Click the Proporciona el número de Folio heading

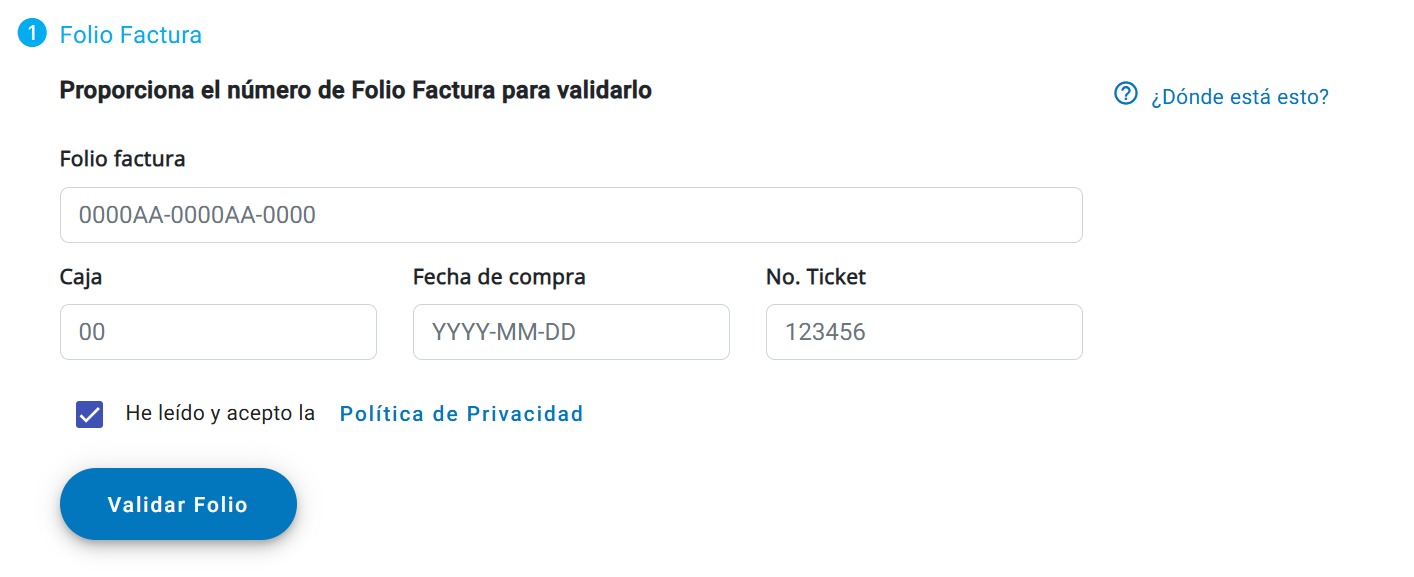point(356,90)
